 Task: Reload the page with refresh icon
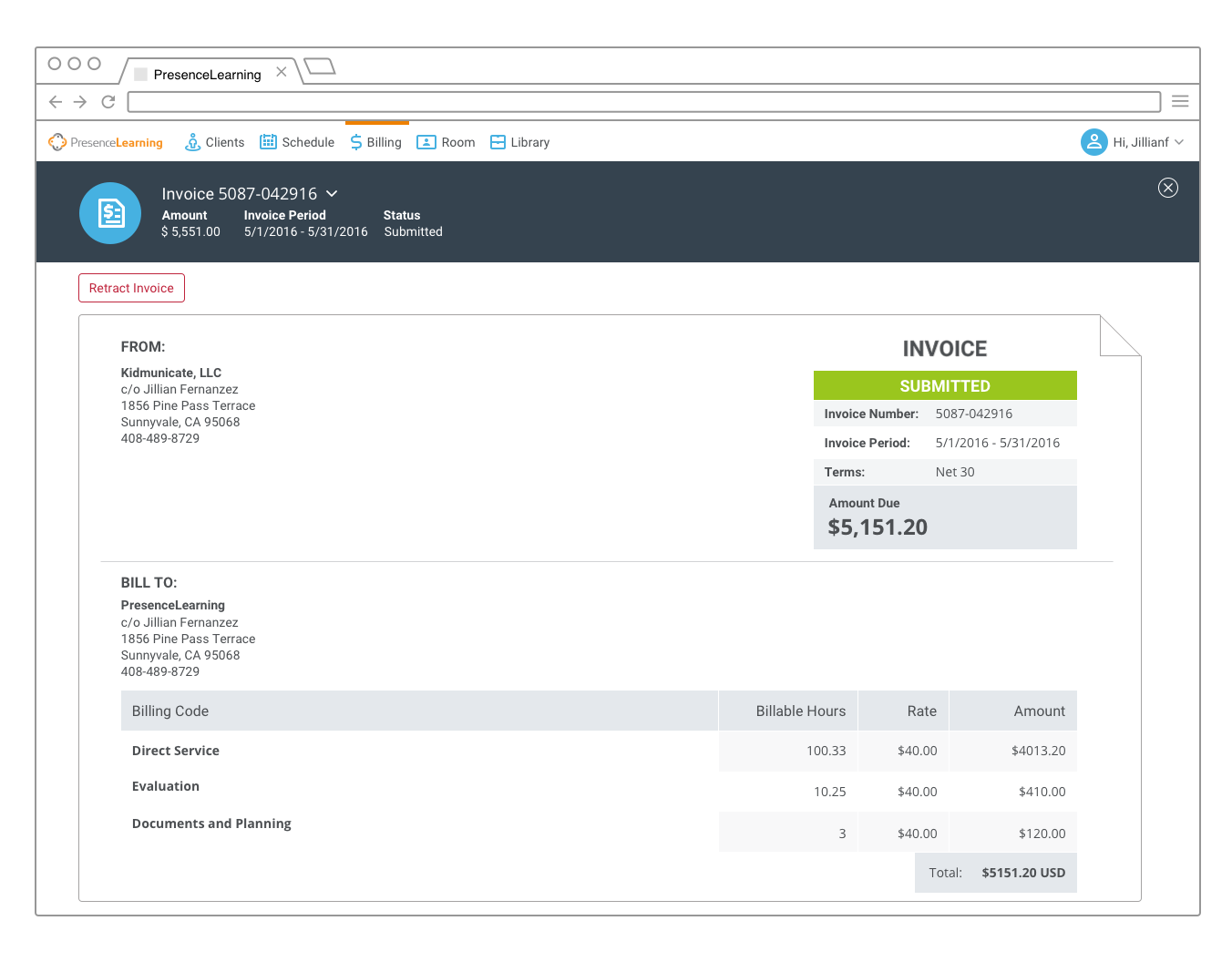(x=108, y=102)
